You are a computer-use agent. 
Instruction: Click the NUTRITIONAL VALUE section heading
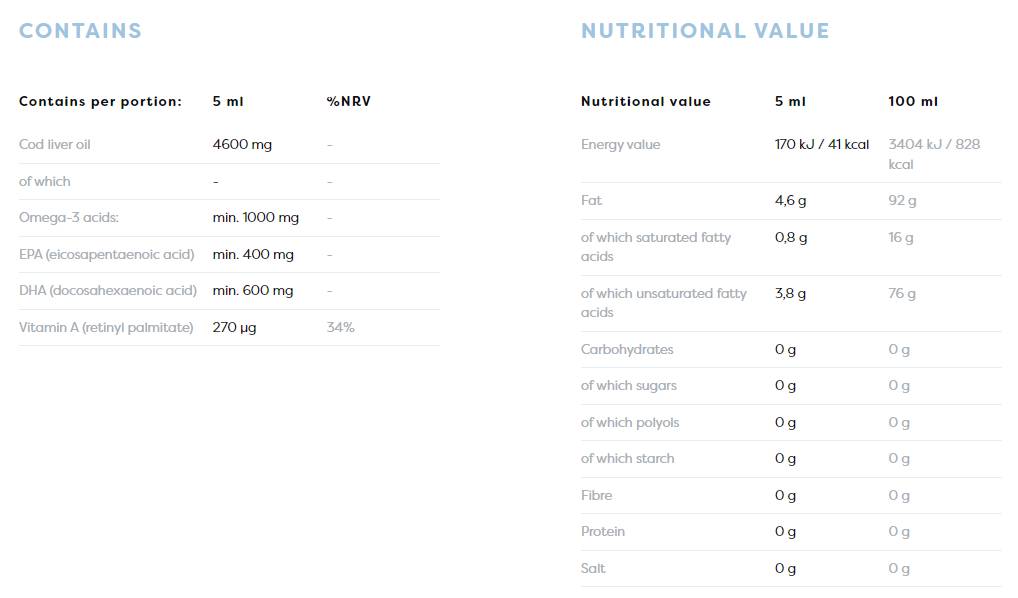click(705, 31)
